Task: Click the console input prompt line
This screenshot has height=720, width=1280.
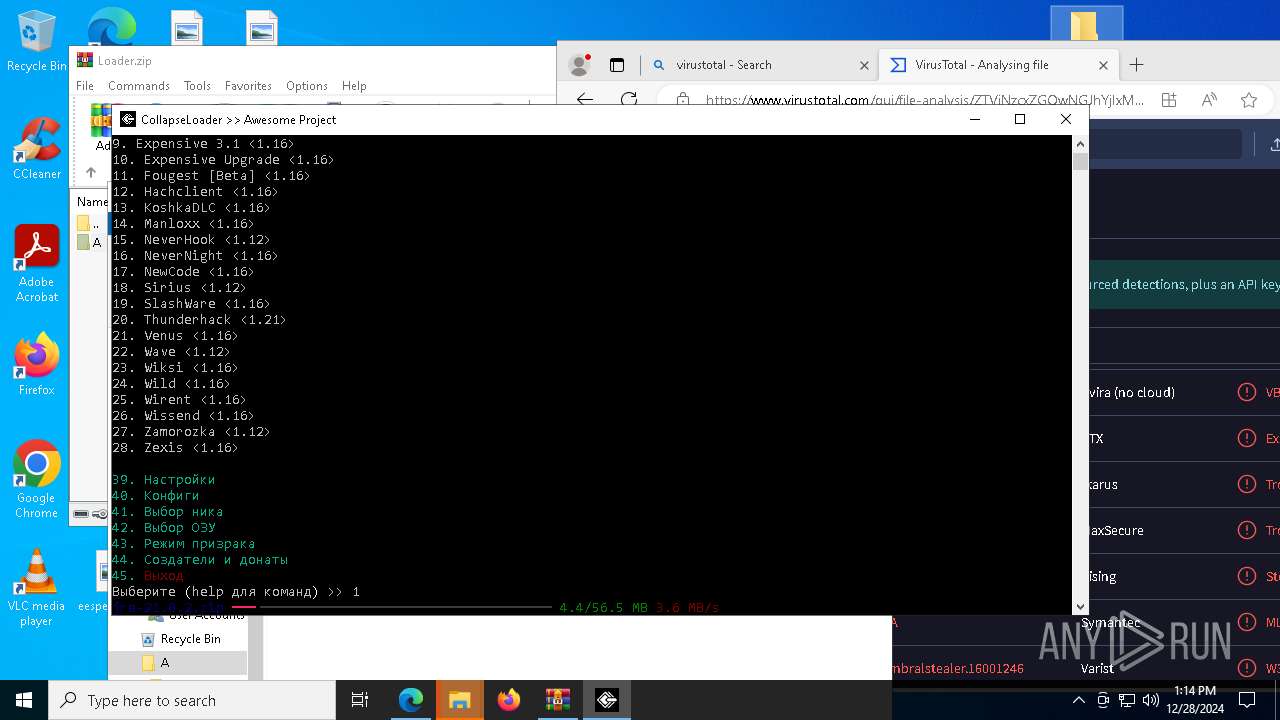Action: pos(236,592)
